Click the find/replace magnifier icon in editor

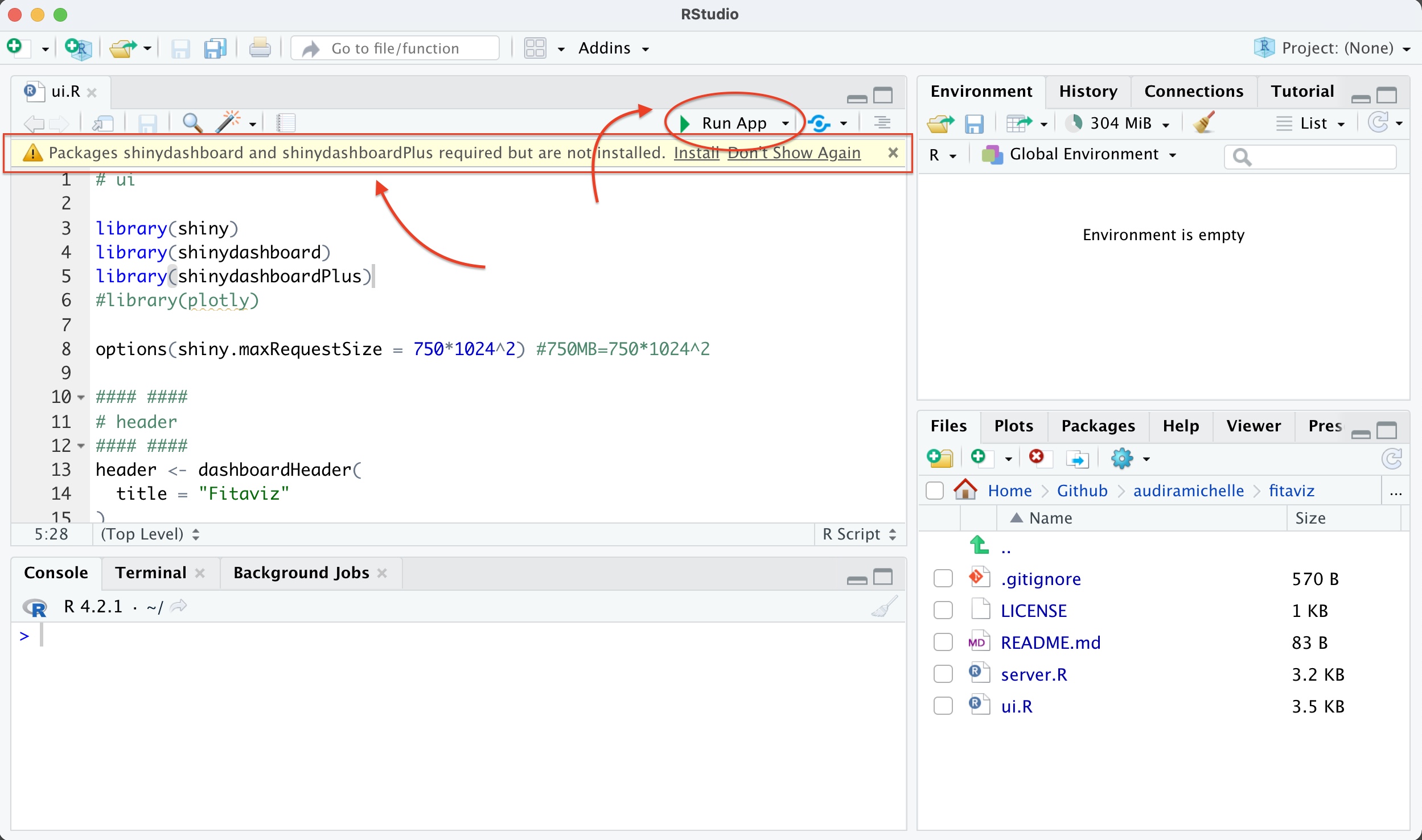point(192,123)
